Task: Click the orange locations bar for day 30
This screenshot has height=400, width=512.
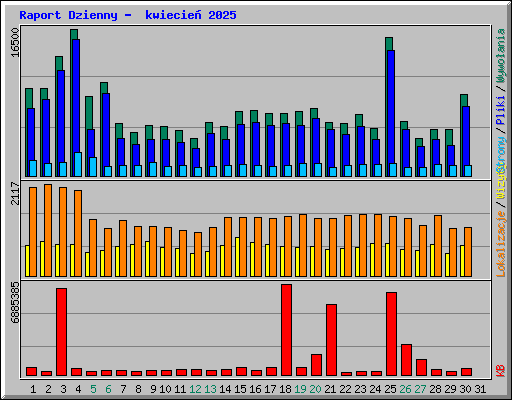Action: tap(468, 252)
